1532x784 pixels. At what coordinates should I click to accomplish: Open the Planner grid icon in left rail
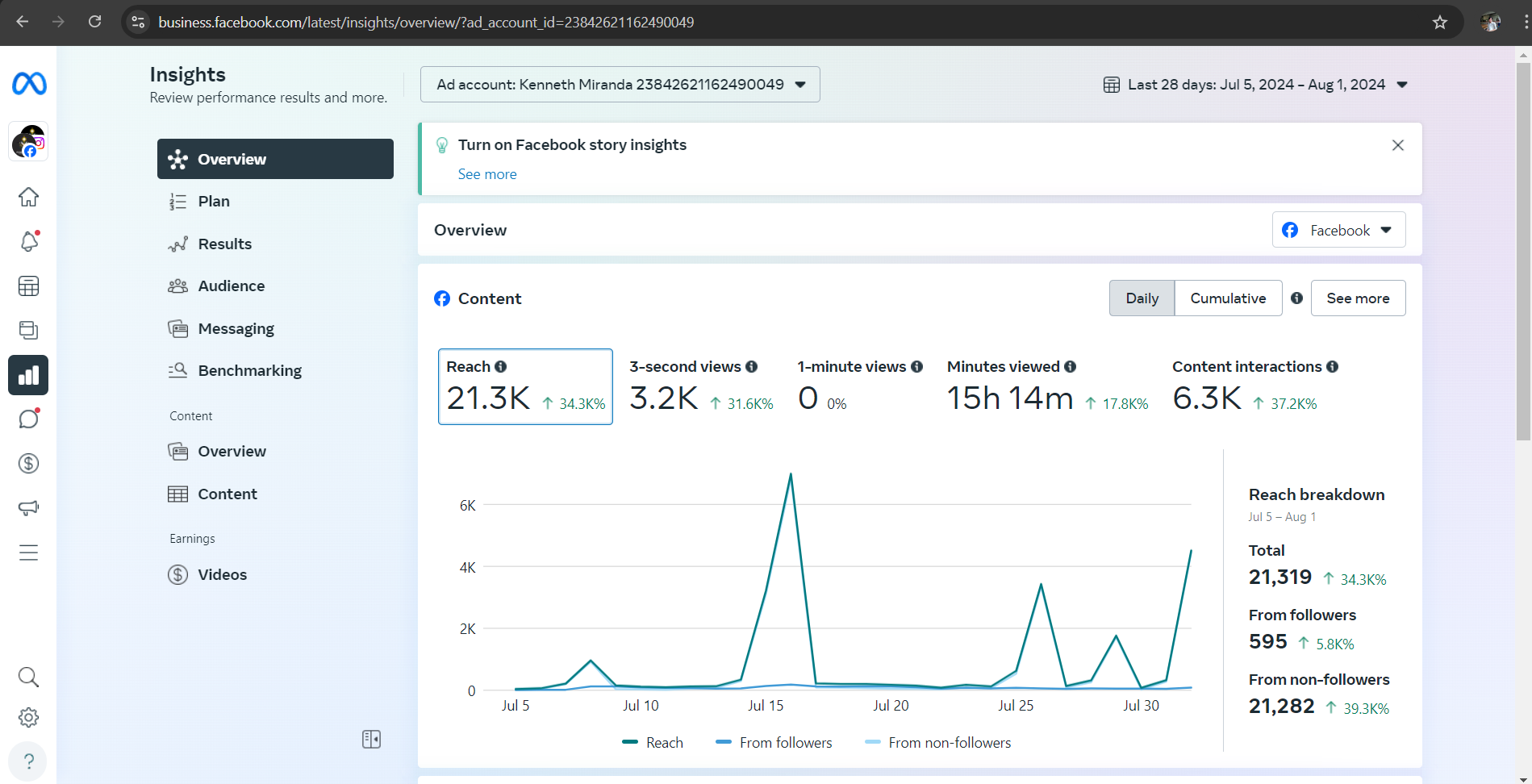(29, 286)
